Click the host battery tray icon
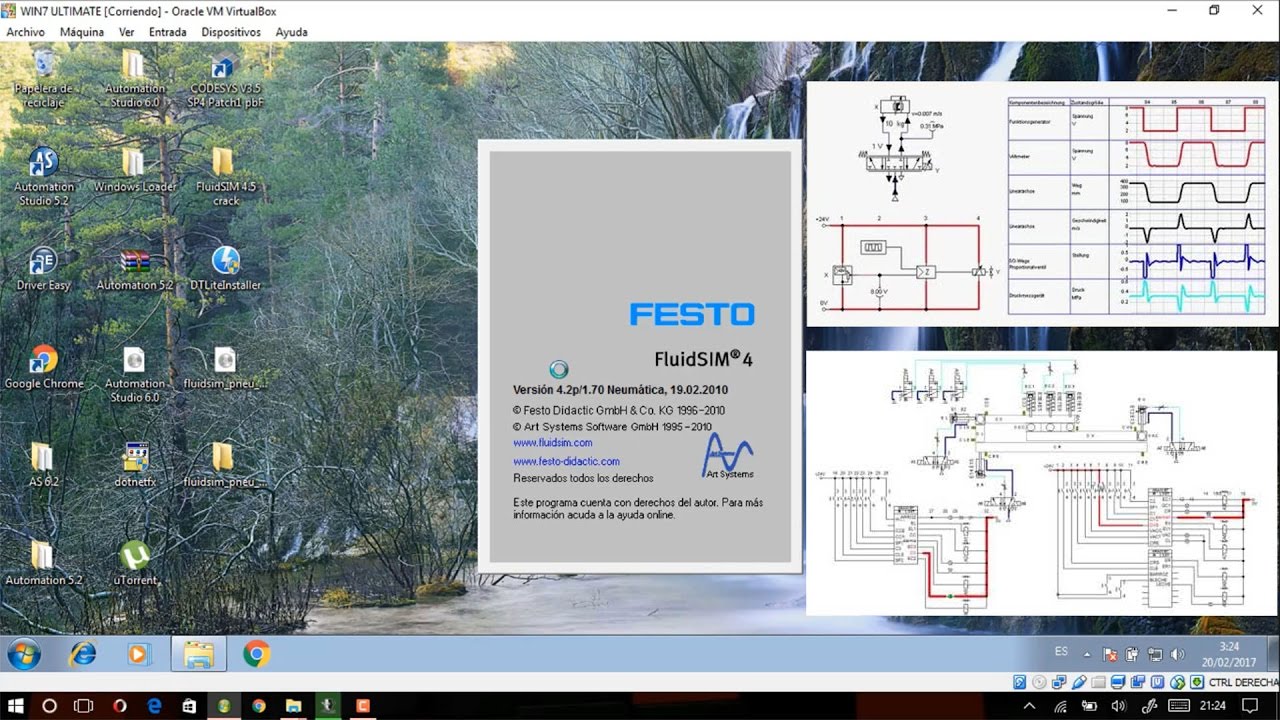Screen dimensions: 1280x720 1089,706
